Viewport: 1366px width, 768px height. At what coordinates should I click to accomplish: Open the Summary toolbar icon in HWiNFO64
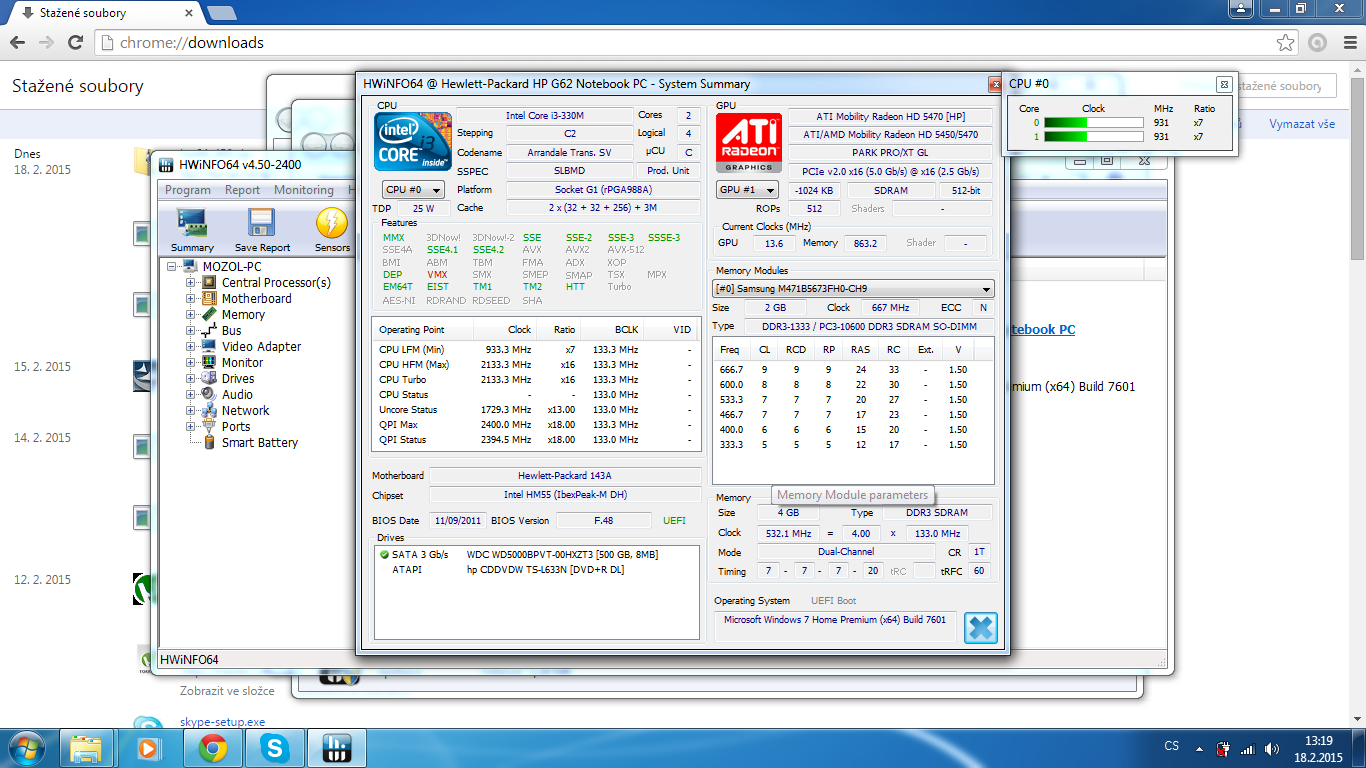point(192,230)
